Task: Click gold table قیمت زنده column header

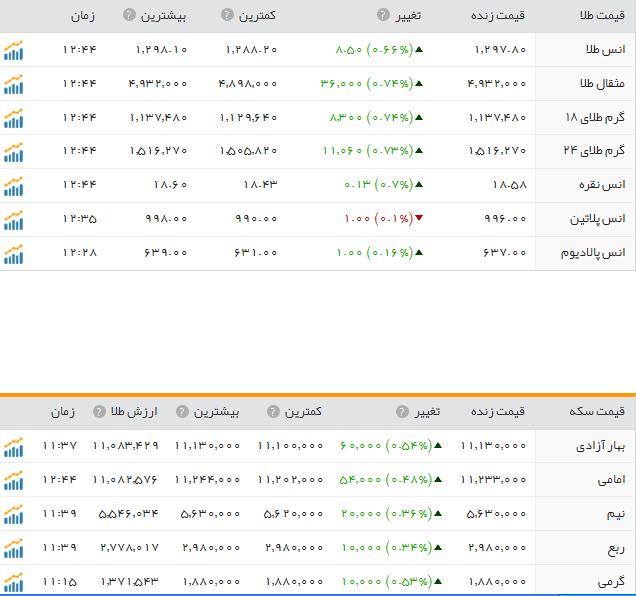Action: click(x=498, y=16)
